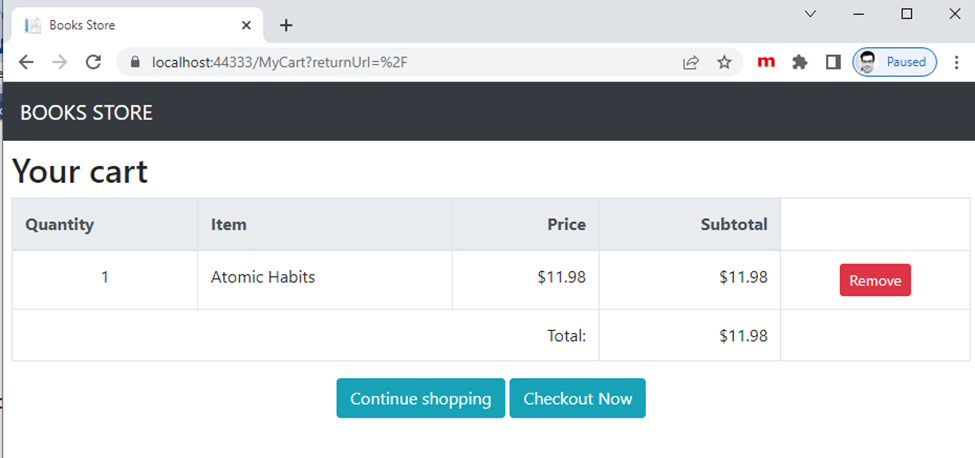The width and height of the screenshot is (975, 458).
Task: Expand the tab search chevron
Action: click(x=810, y=14)
